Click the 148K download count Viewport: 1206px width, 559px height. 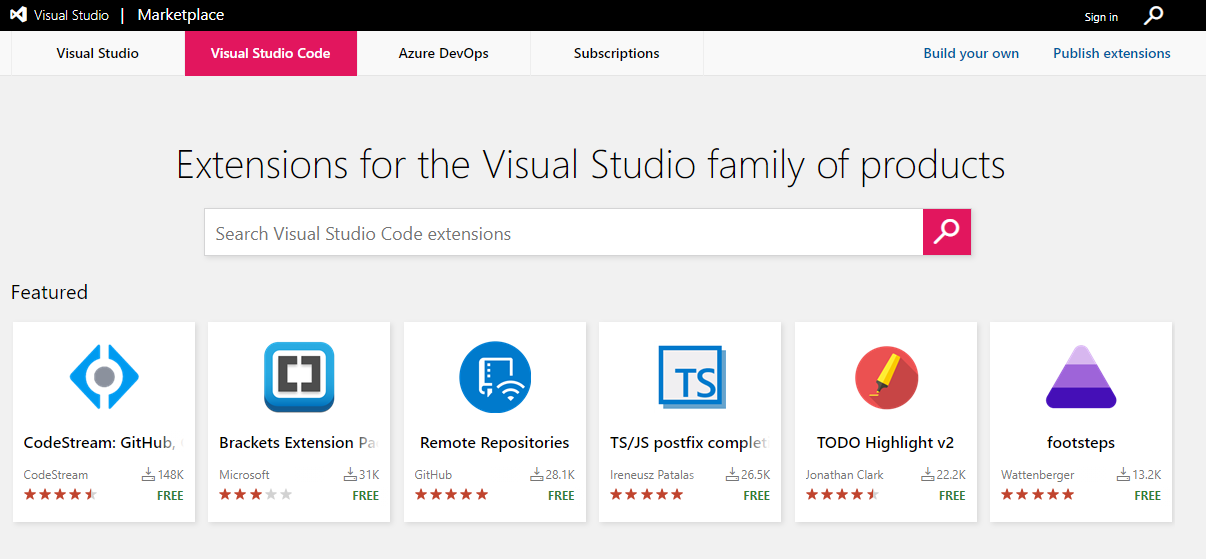click(171, 475)
